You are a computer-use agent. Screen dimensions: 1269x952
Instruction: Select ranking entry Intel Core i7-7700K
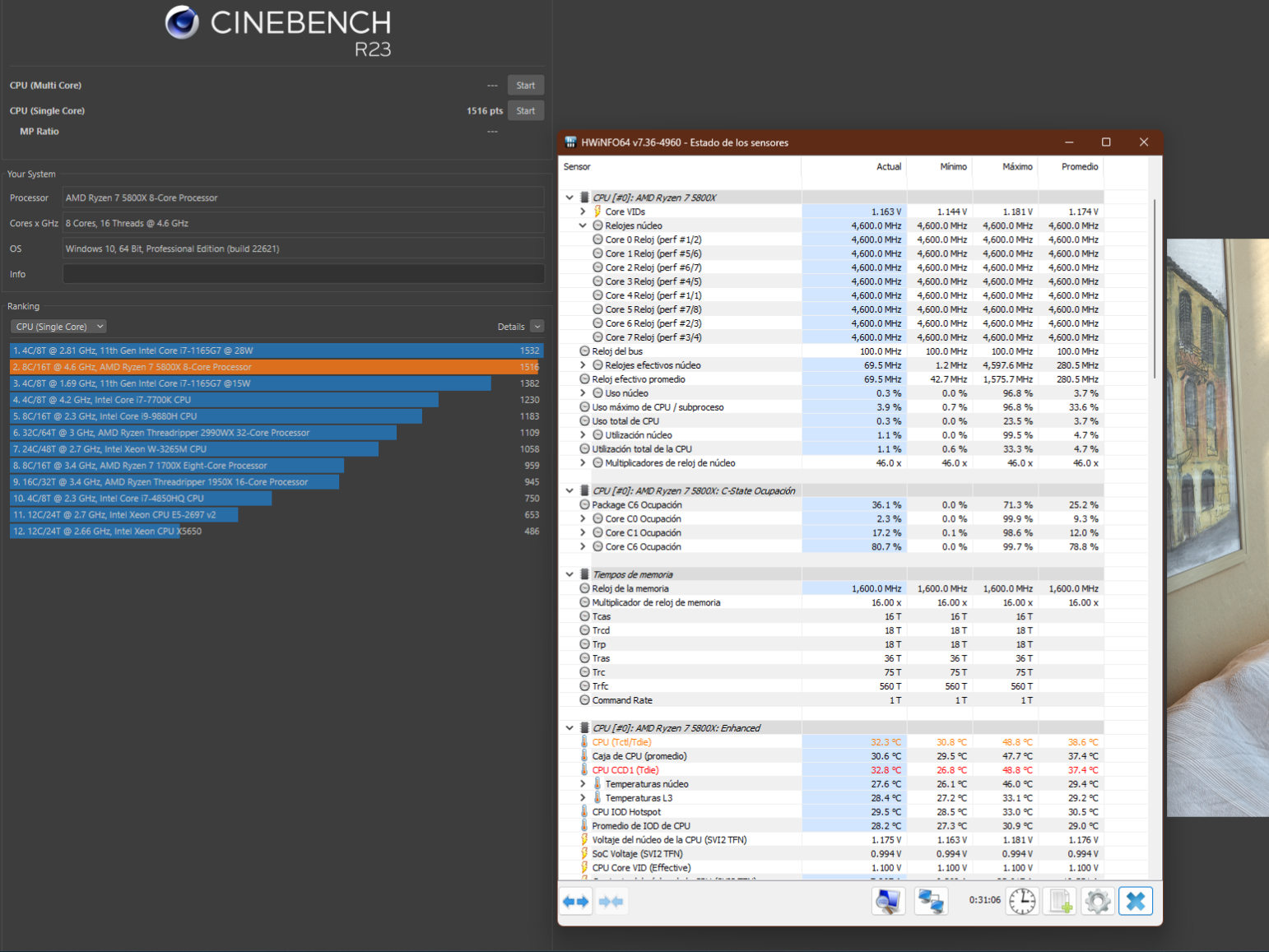click(277, 400)
